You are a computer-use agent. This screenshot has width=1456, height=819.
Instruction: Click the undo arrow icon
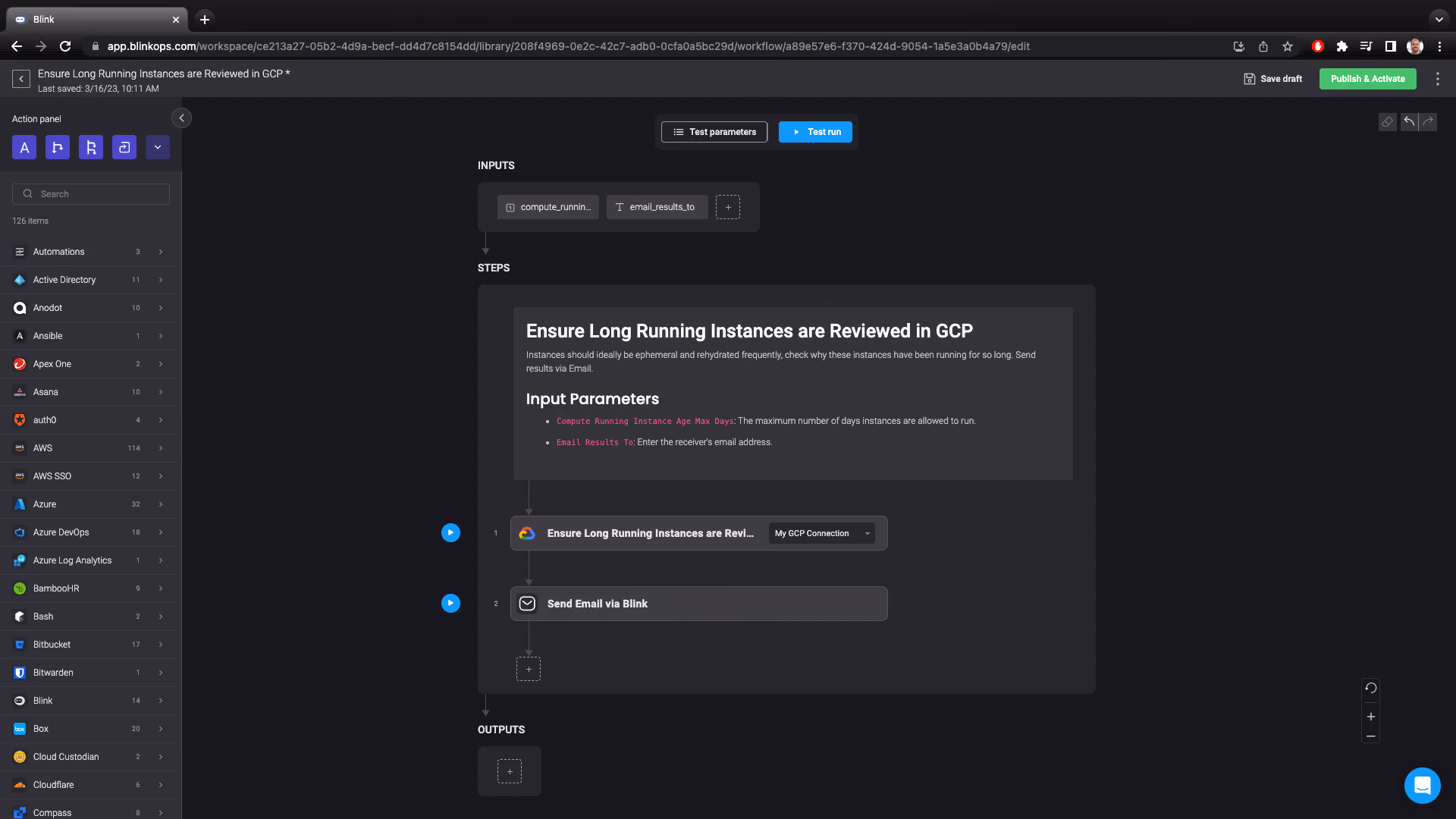point(1409,122)
